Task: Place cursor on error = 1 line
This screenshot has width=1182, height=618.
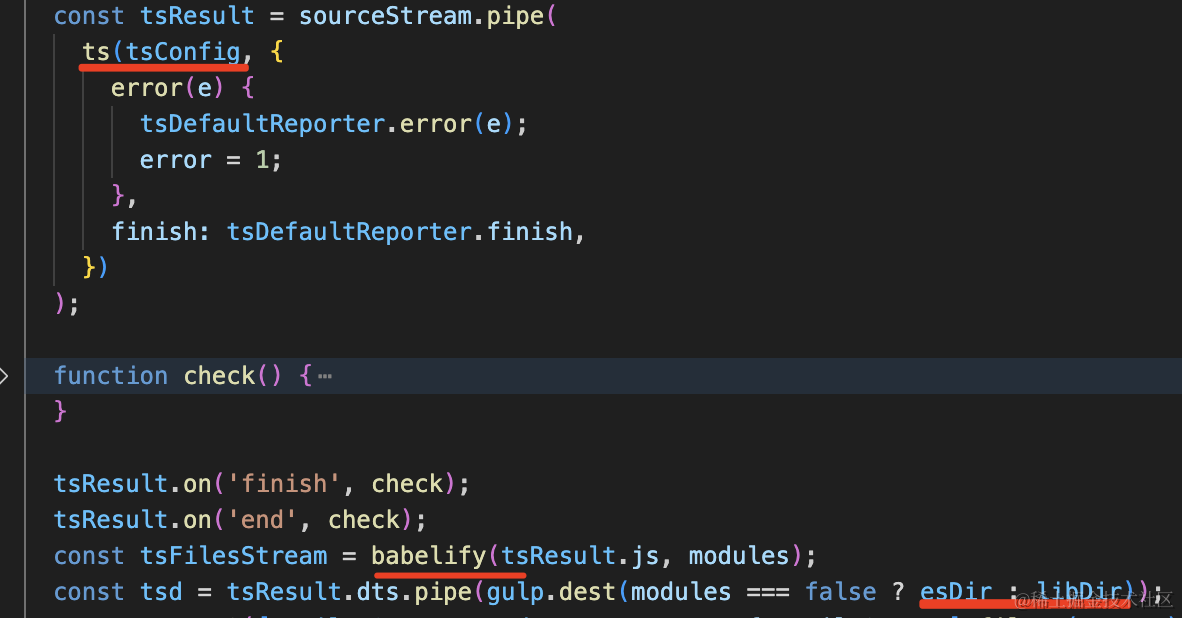Action: click(x=210, y=160)
